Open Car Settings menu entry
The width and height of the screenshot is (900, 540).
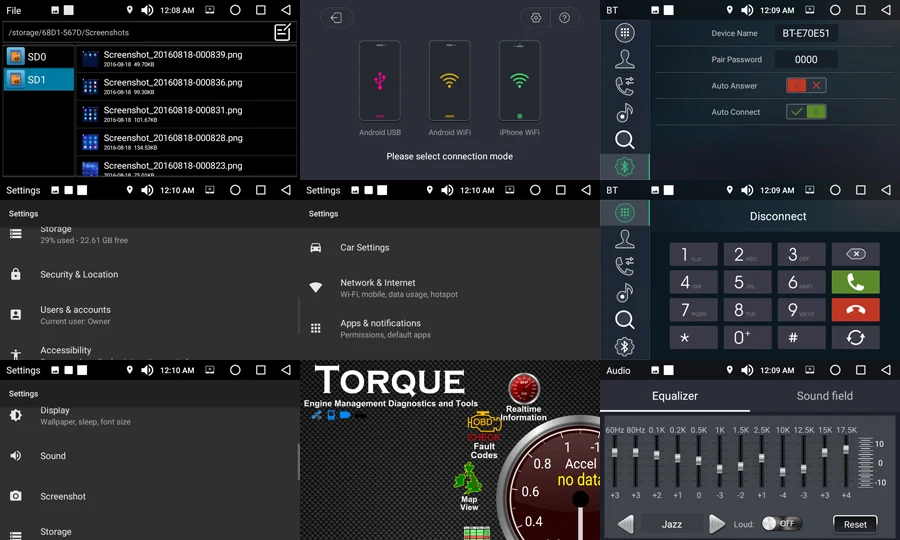[x=364, y=248]
